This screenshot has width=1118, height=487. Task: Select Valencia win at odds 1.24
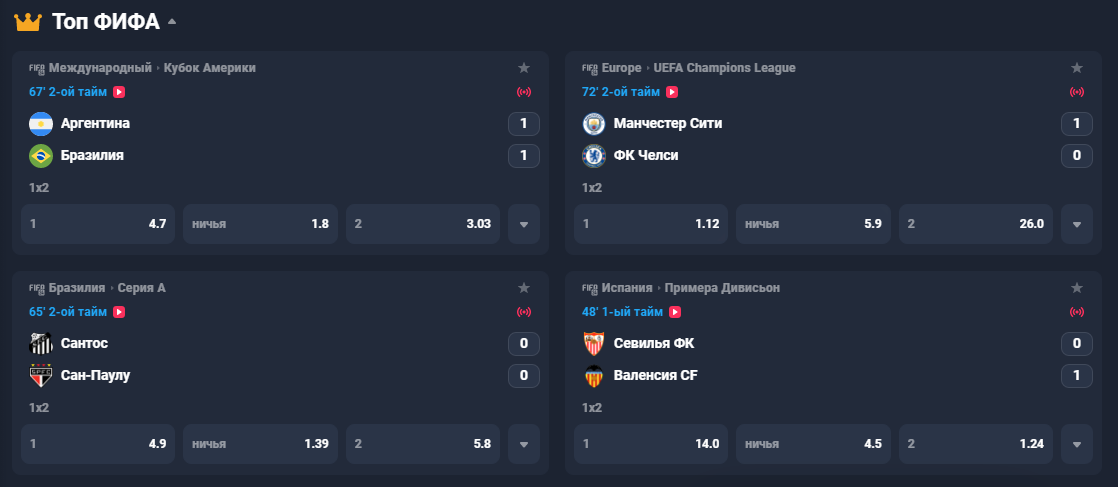click(x=975, y=444)
